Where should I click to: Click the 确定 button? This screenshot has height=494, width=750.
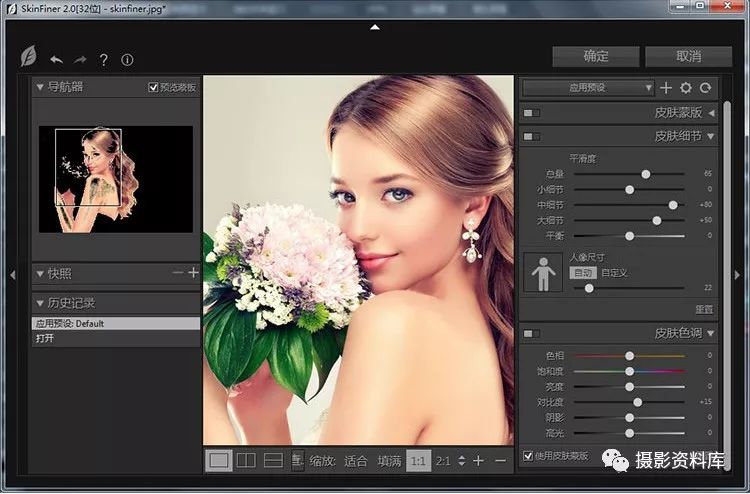[596, 56]
